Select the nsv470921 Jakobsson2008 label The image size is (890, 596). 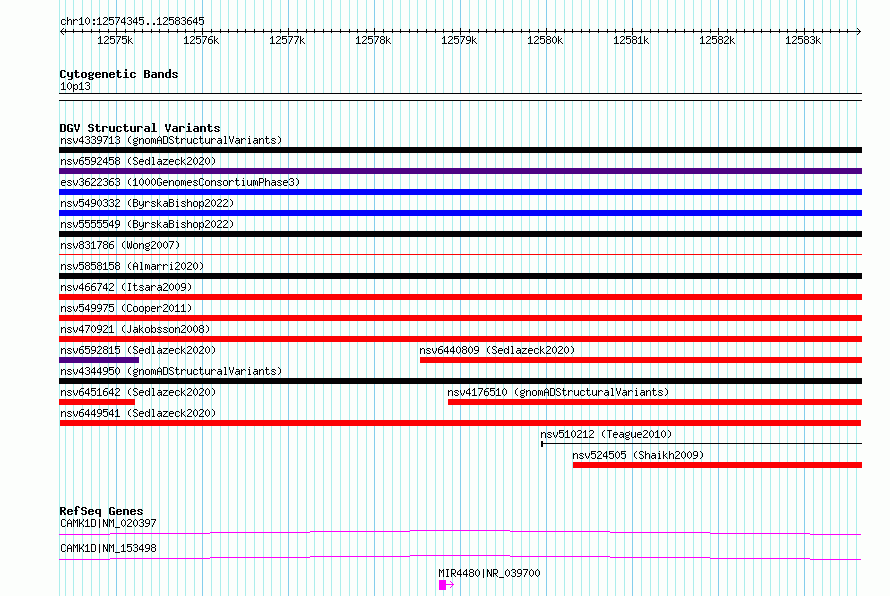[135, 329]
